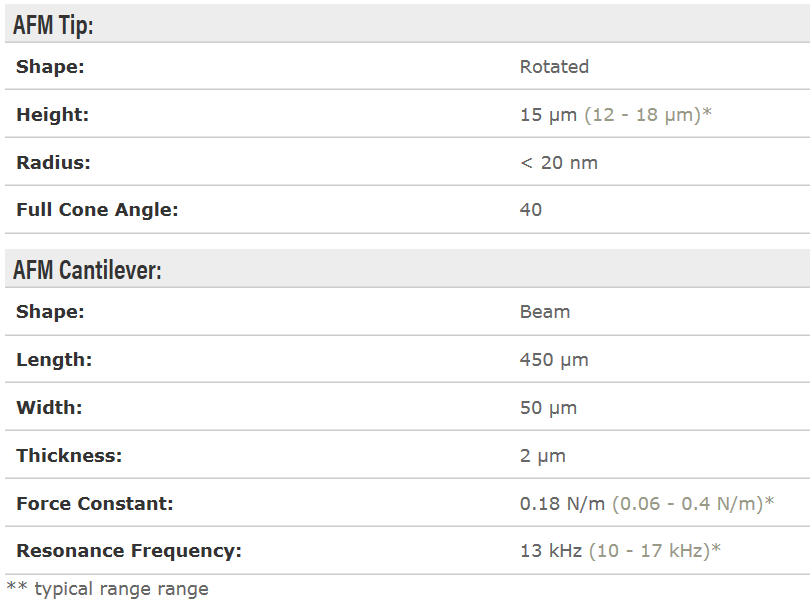
Task: Click the Resonance Frequency label
Action: [129, 551]
